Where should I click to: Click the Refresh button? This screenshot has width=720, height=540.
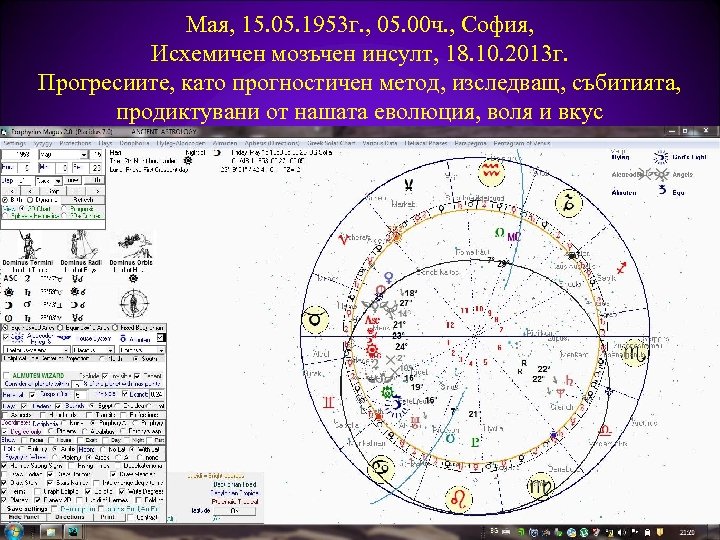pos(83,200)
